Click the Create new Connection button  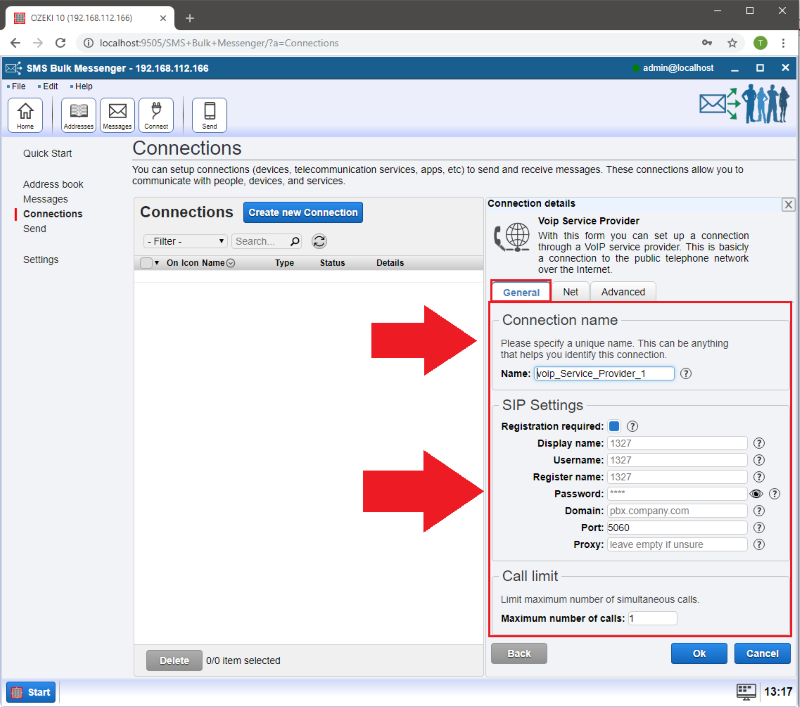(303, 213)
